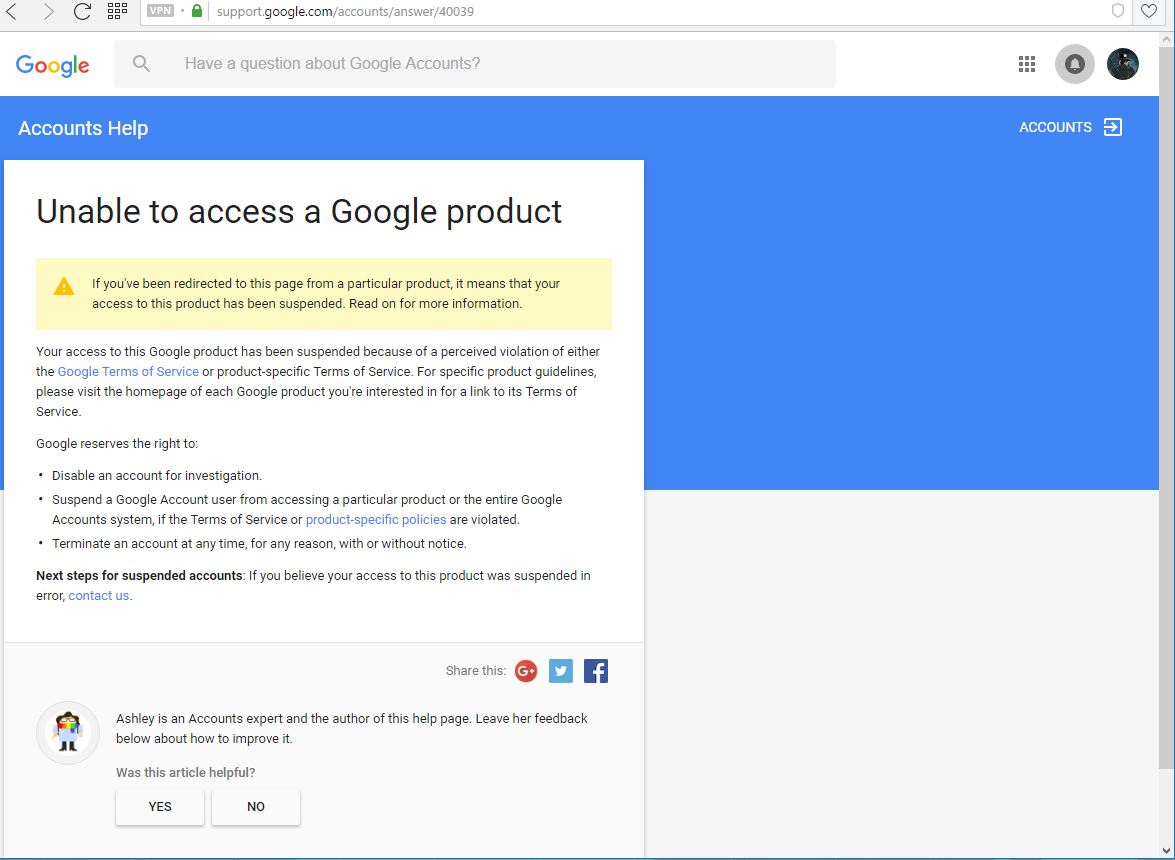Click the 'Unable to access a Google product' heading

pyautogui.click(x=299, y=211)
